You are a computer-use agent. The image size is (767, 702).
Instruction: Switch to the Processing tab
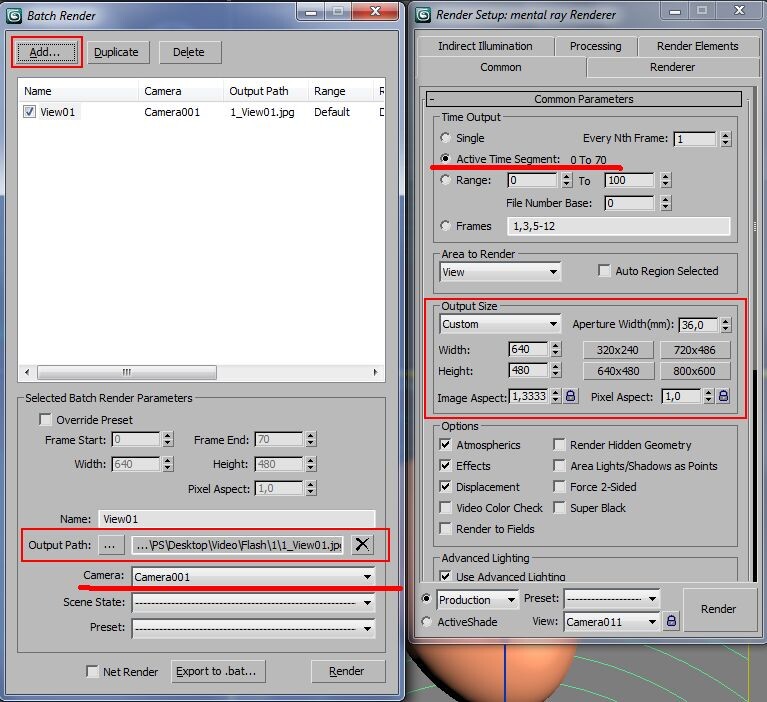pyautogui.click(x=595, y=46)
